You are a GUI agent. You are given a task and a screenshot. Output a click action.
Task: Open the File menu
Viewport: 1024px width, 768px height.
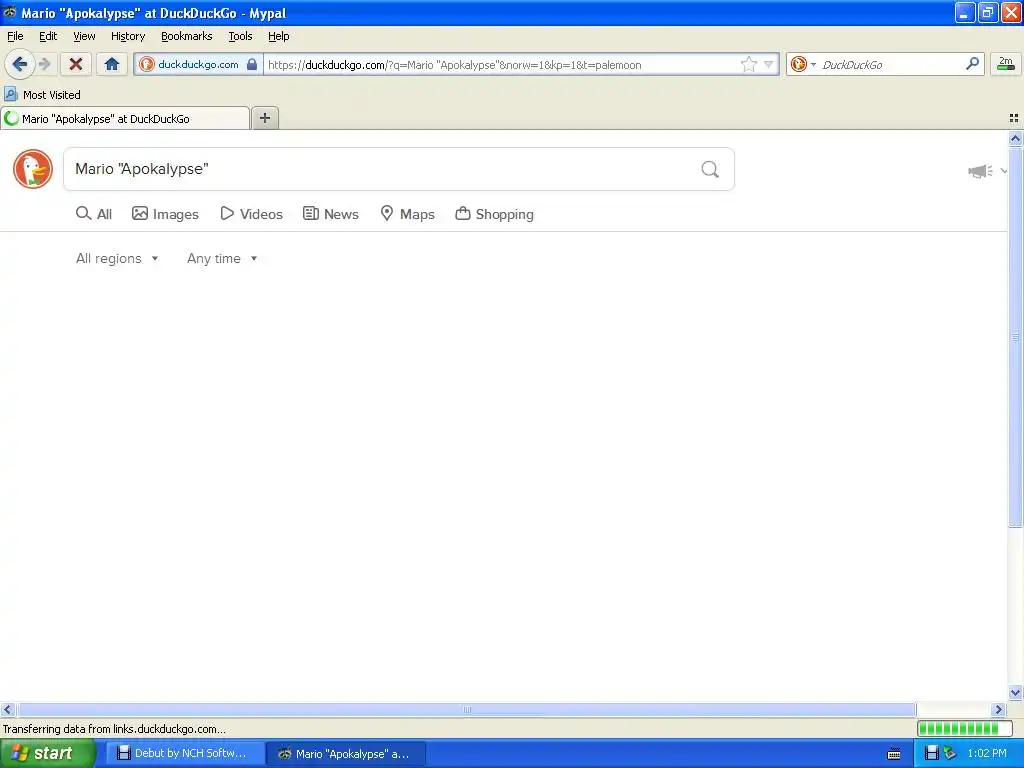pyautogui.click(x=15, y=36)
